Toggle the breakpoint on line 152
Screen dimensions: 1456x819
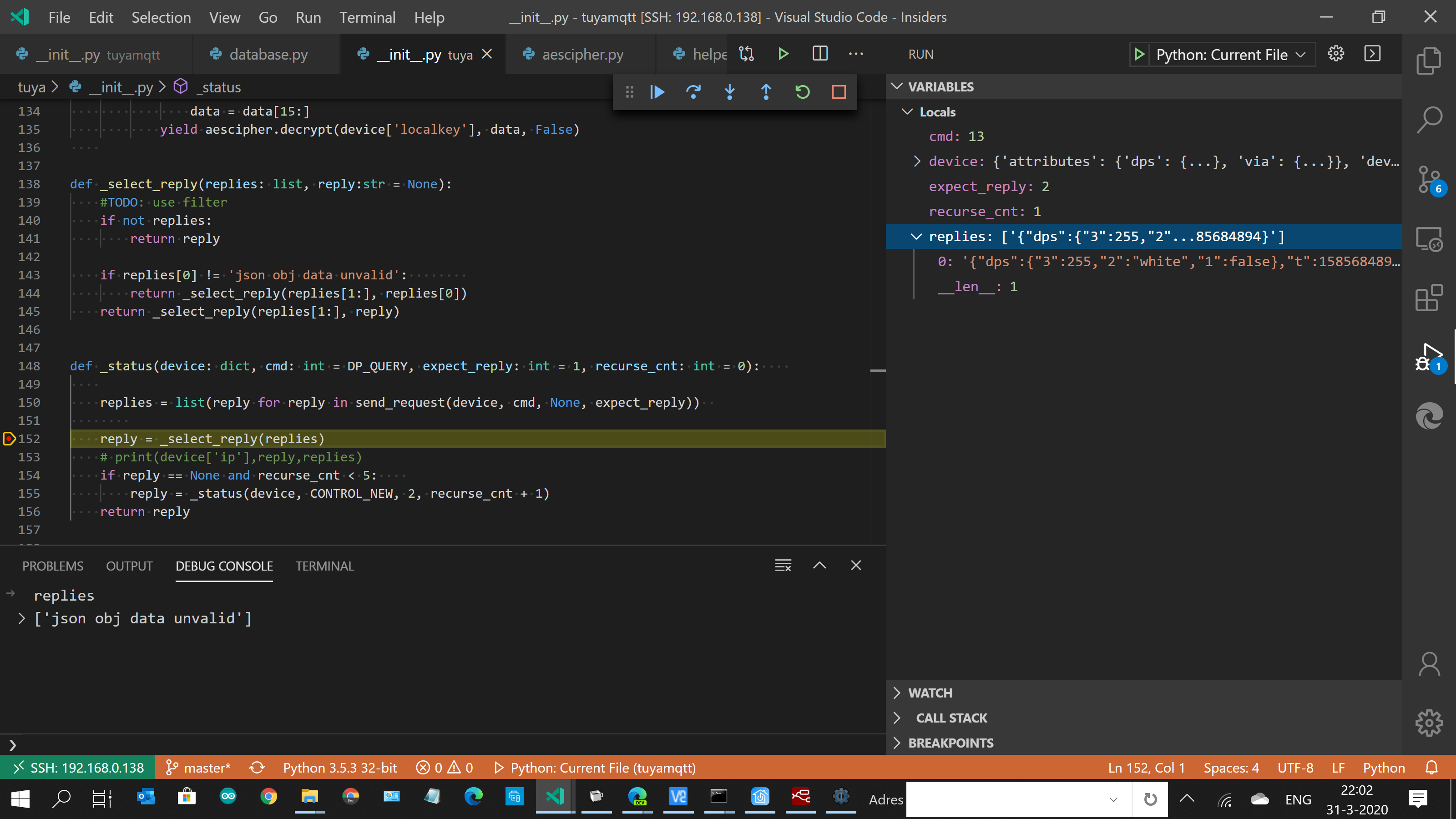(9, 439)
